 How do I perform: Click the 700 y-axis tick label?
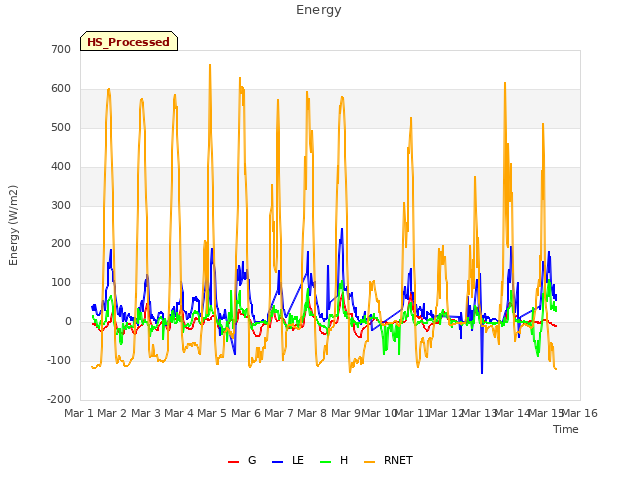pyautogui.click(x=61, y=49)
